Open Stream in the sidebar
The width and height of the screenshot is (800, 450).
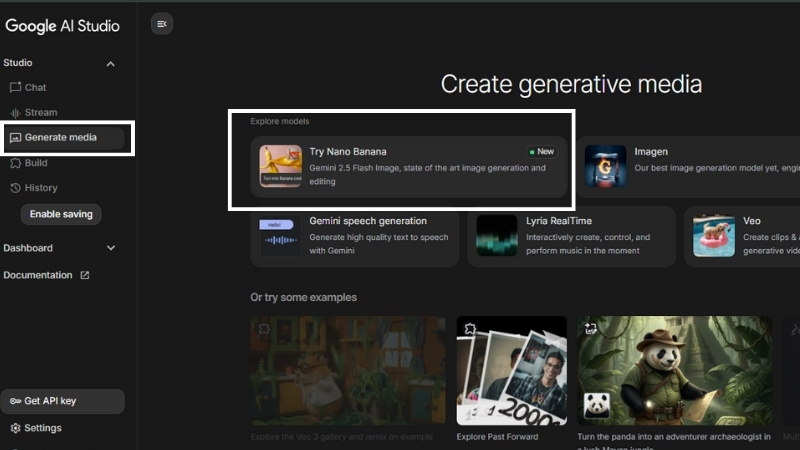pyautogui.click(x=40, y=113)
